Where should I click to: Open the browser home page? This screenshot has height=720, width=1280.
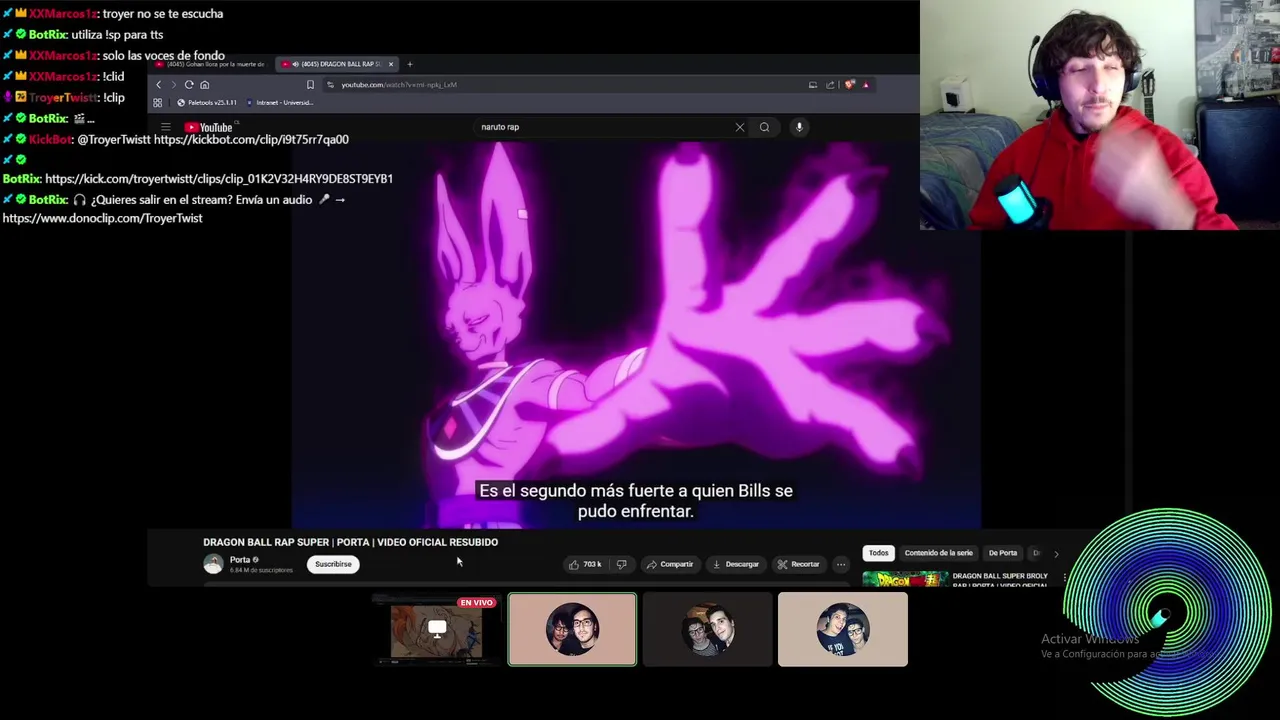(x=204, y=85)
